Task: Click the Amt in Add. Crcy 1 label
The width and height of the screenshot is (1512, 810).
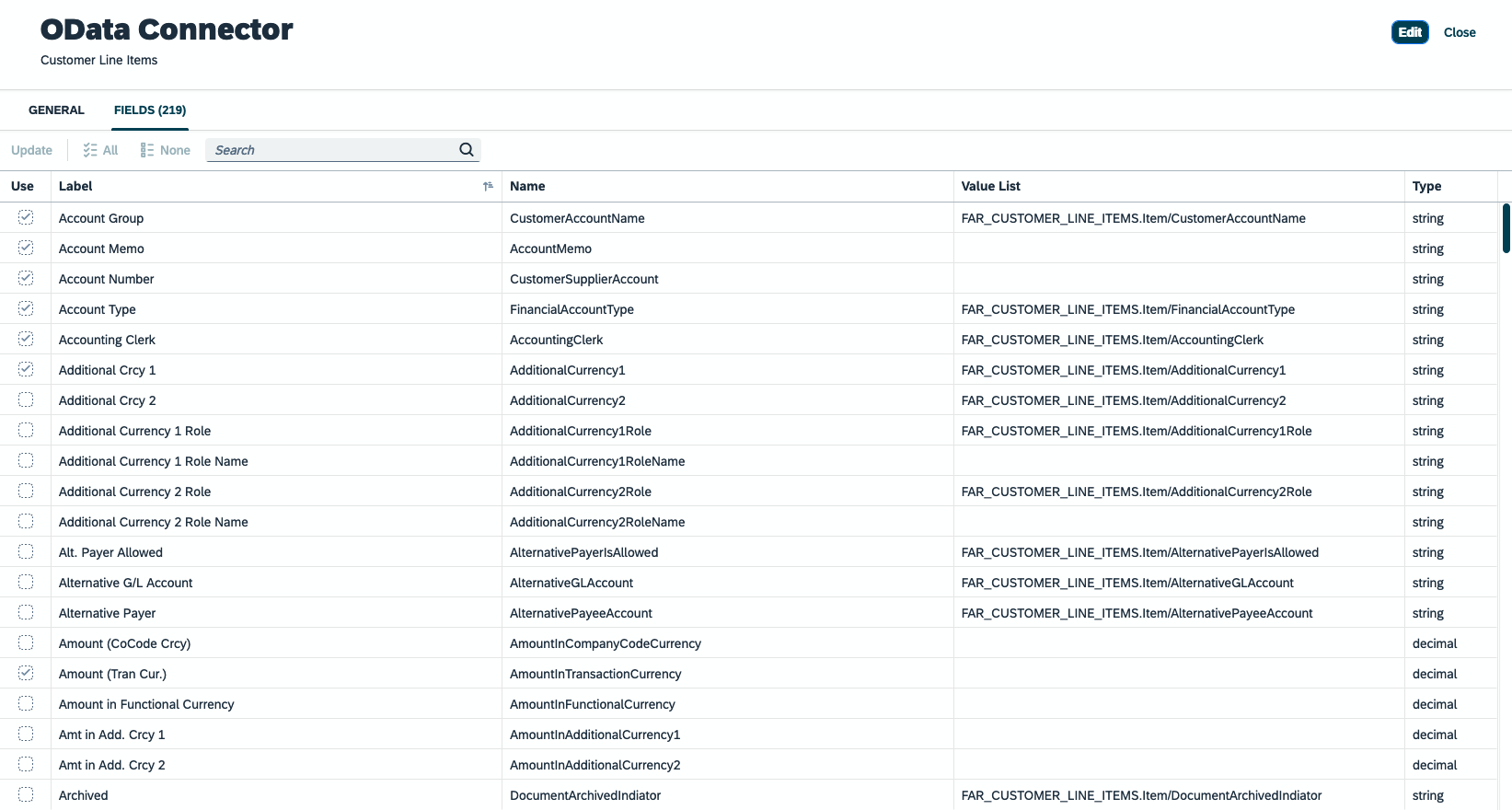Action: point(112,735)
